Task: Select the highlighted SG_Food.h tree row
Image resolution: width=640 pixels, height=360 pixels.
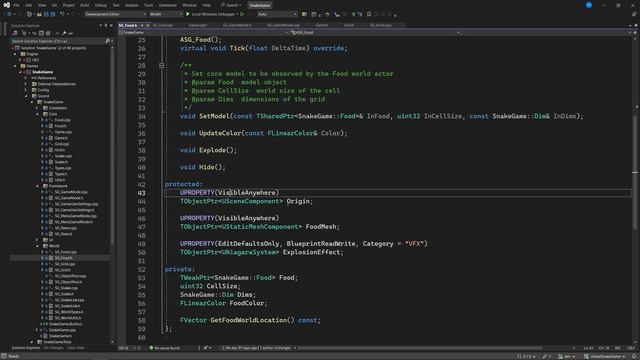Action: tap(60, 258)
